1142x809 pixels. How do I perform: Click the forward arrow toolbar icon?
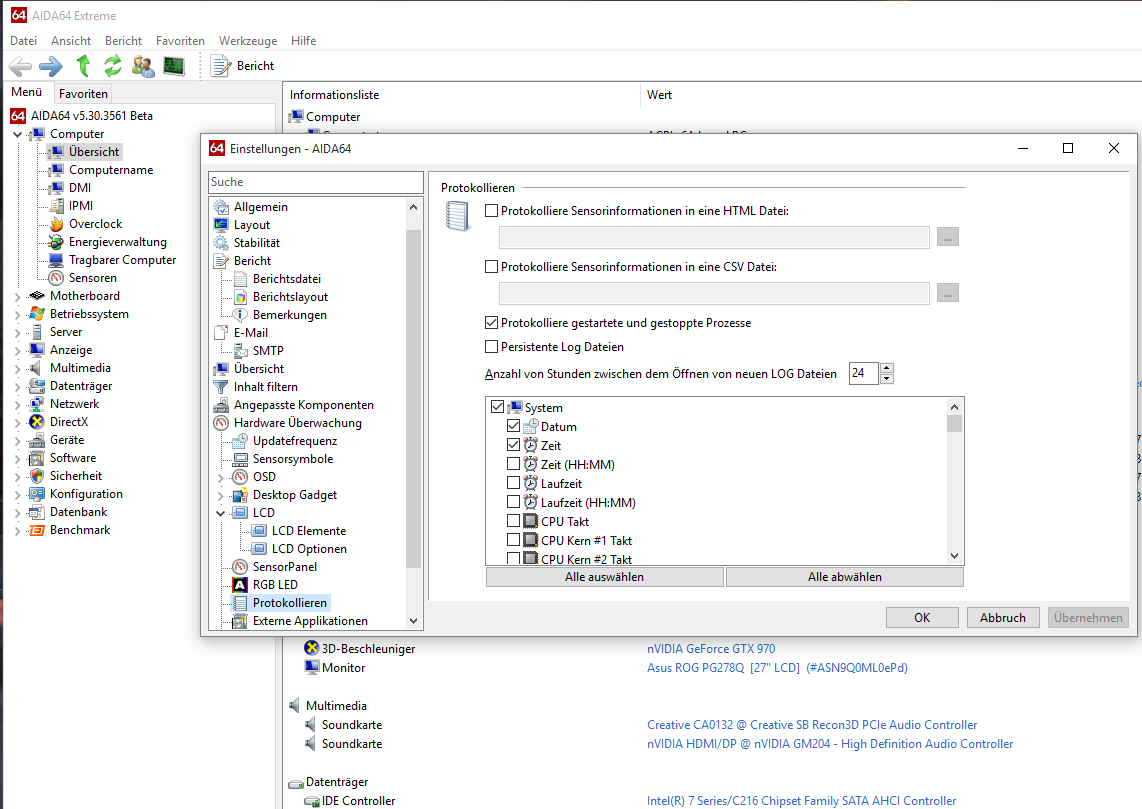(51, 66)
